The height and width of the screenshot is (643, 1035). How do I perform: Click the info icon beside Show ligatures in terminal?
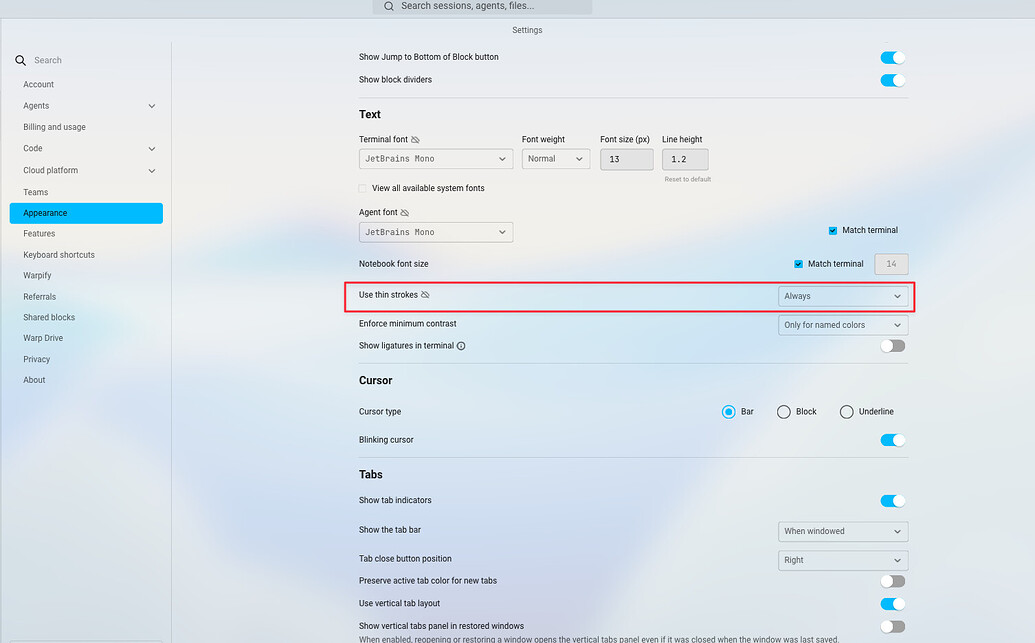pyautogui.click(x=461, y=346)
